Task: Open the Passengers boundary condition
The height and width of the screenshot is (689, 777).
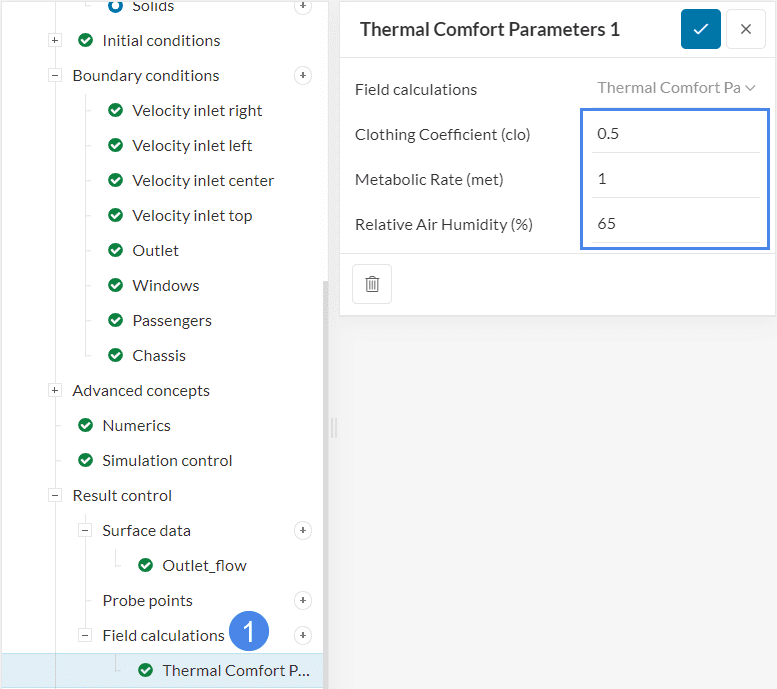Action: (x=171, y=321)
